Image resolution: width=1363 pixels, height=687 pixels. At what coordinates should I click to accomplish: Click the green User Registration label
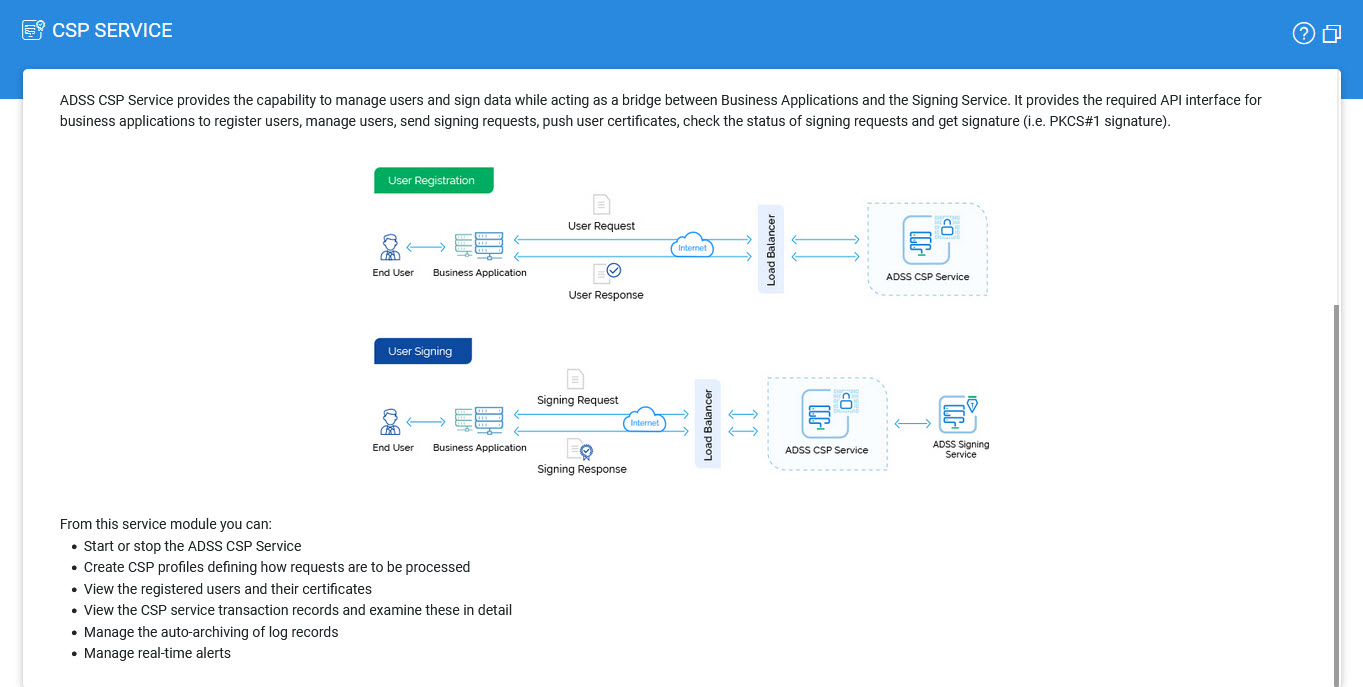coord(433,181)
